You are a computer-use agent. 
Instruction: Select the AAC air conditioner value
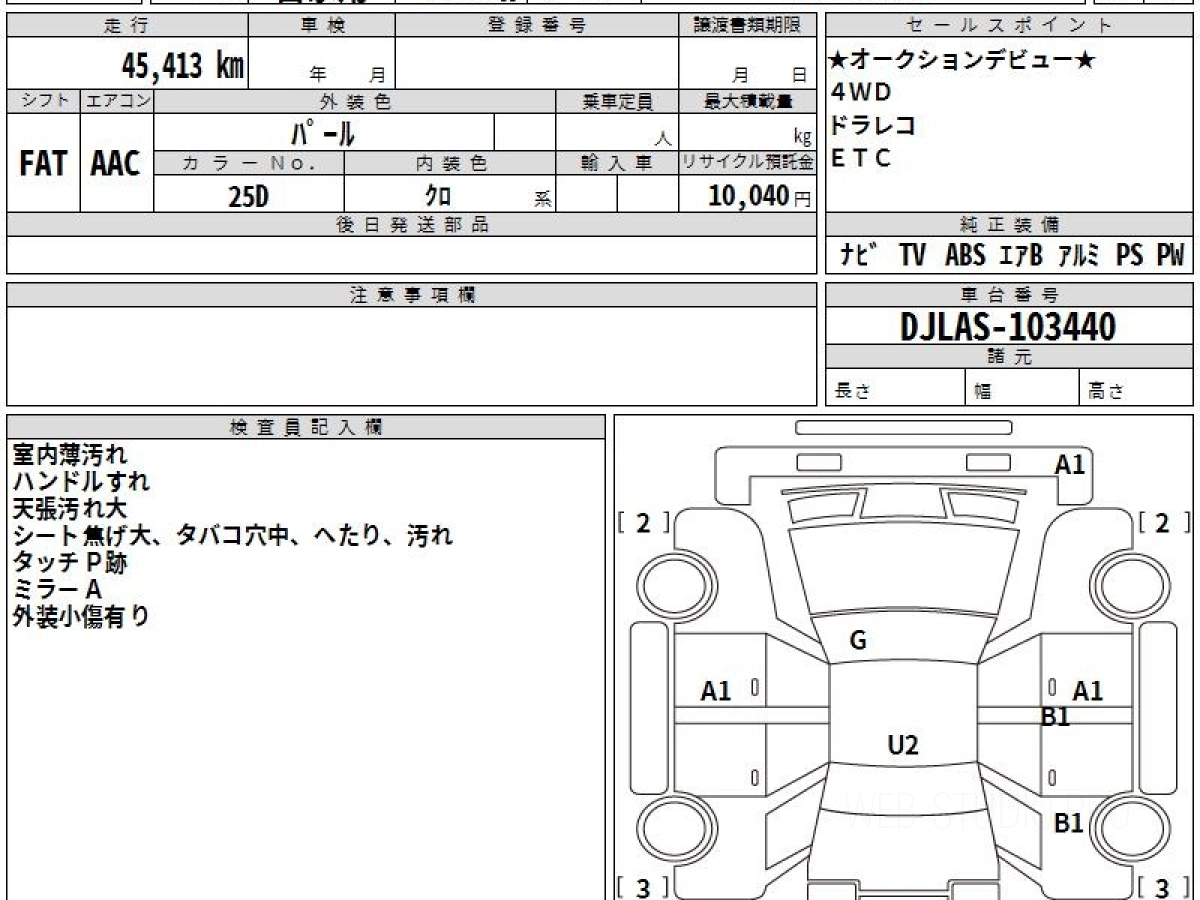(116, 164)
